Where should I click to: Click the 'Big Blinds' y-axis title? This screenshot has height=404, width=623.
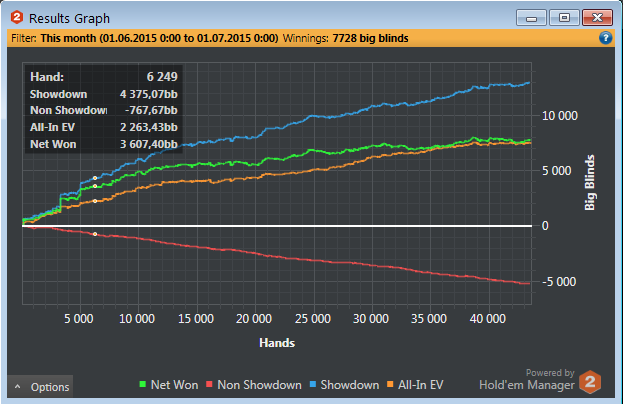tap(590, 182)
